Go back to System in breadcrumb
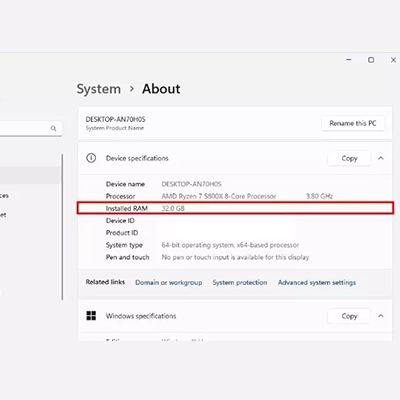The image size is (400, 400). [x=99, y=89]
